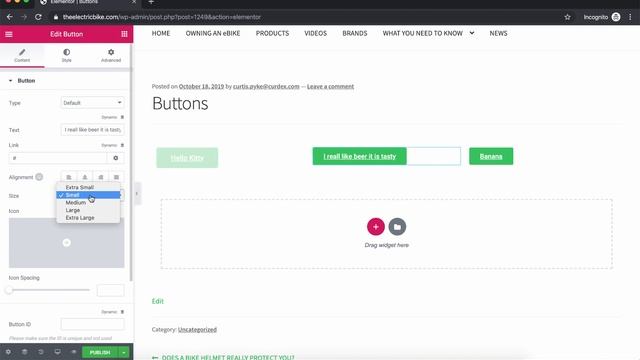Viewport: 640px width, 360px height.
Task: Open VIDEOS nav item
Action: pos(316,33)
